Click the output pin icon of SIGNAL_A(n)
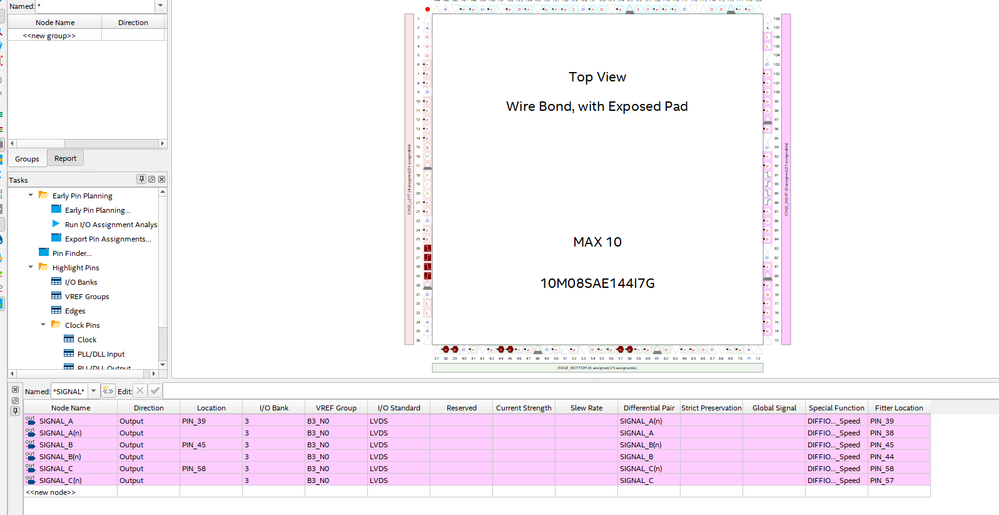999x515 pixels. point(30,432)
